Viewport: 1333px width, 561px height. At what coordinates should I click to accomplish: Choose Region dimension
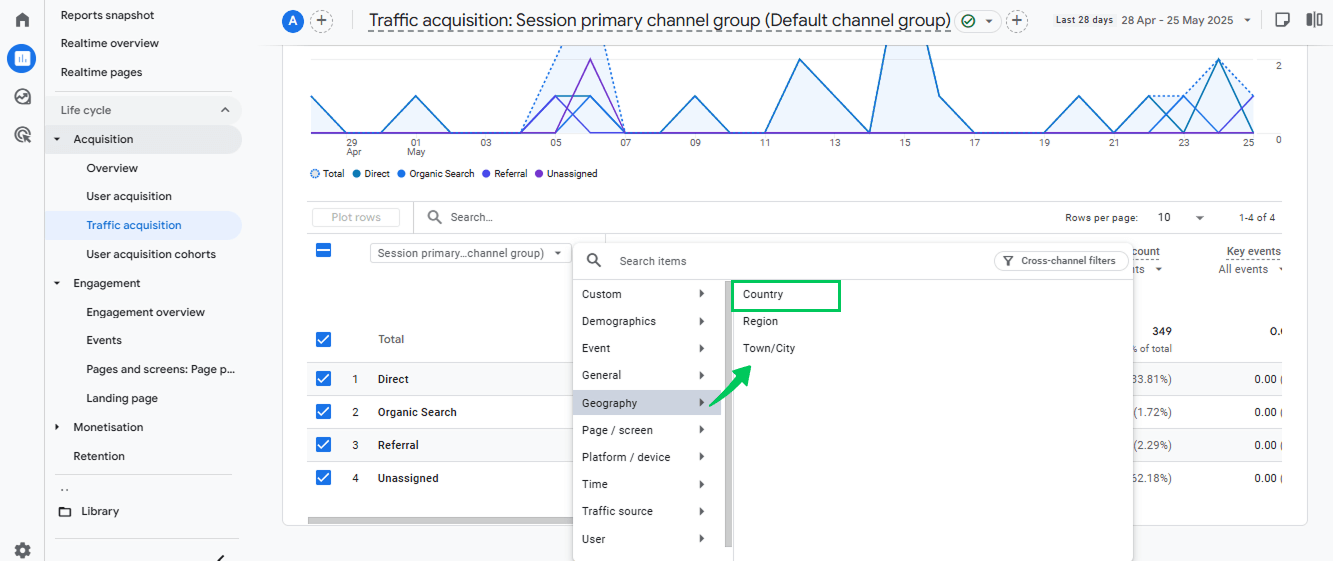pyautogui.click(x=760, y=321)
